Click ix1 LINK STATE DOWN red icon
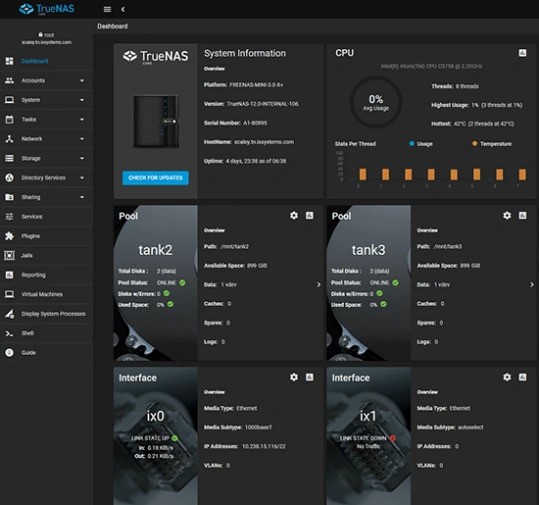The image size is (539, 505). coord(393,438)
